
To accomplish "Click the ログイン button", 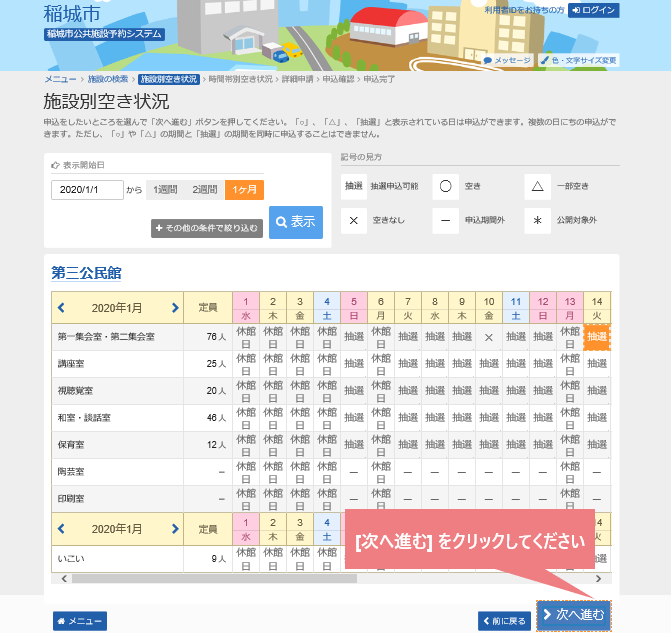I will coord(593,10).
